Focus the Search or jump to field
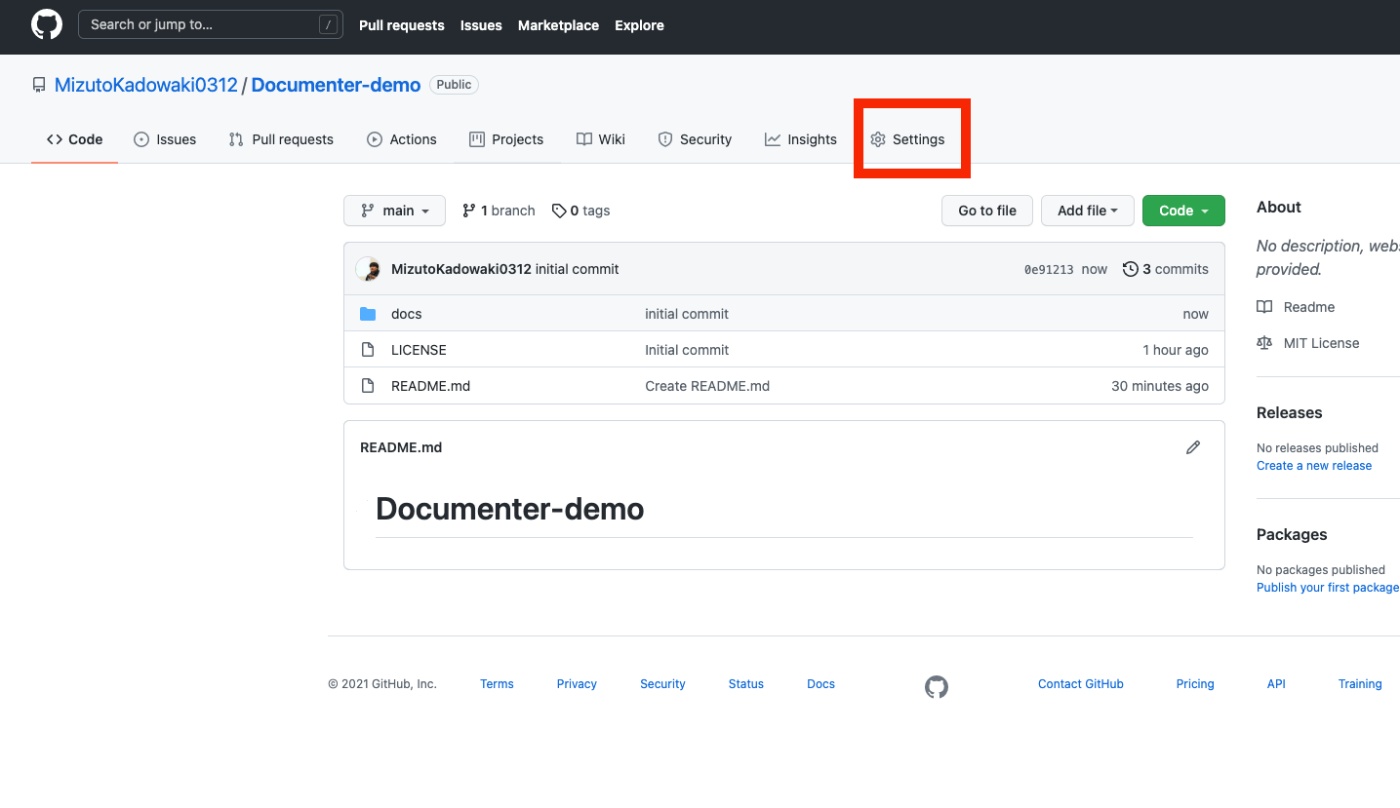This screenshot has width=1400, height=808. [211, 25]
